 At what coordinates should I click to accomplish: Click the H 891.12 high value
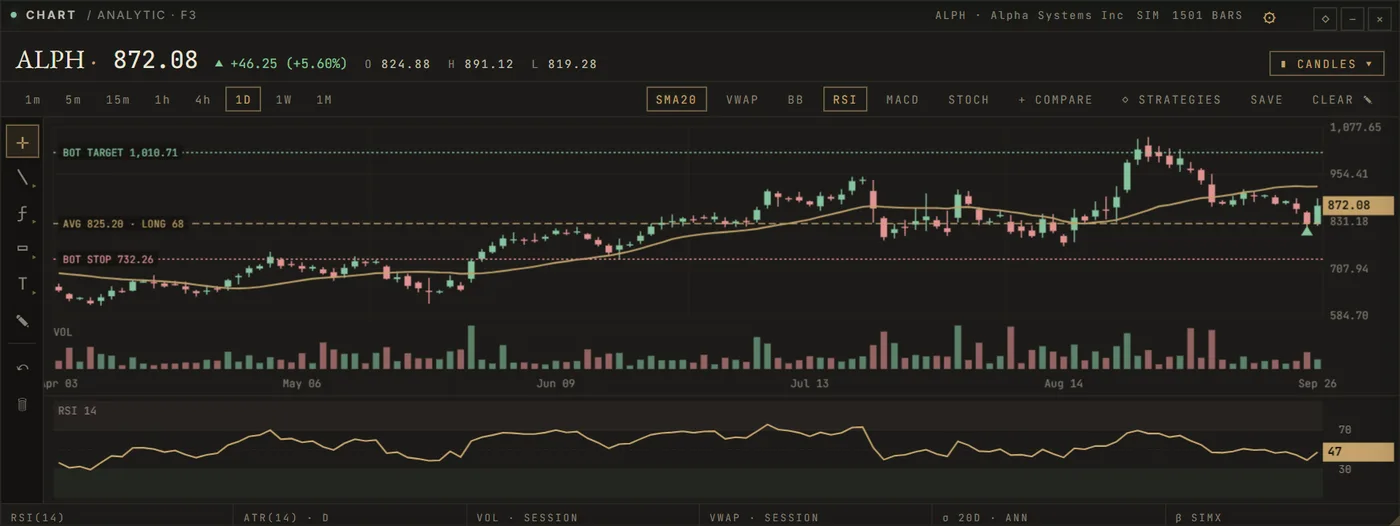(481, 64)
